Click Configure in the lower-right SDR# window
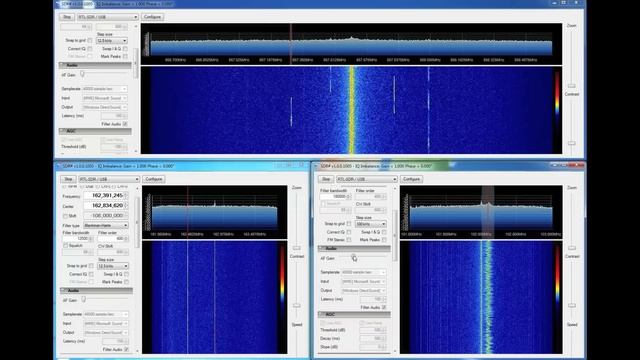 [411, 179]
